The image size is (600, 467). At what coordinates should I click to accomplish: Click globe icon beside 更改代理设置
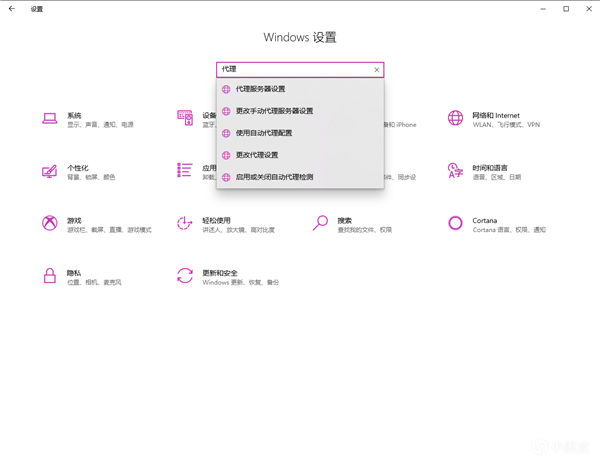[x=226, y=155]
